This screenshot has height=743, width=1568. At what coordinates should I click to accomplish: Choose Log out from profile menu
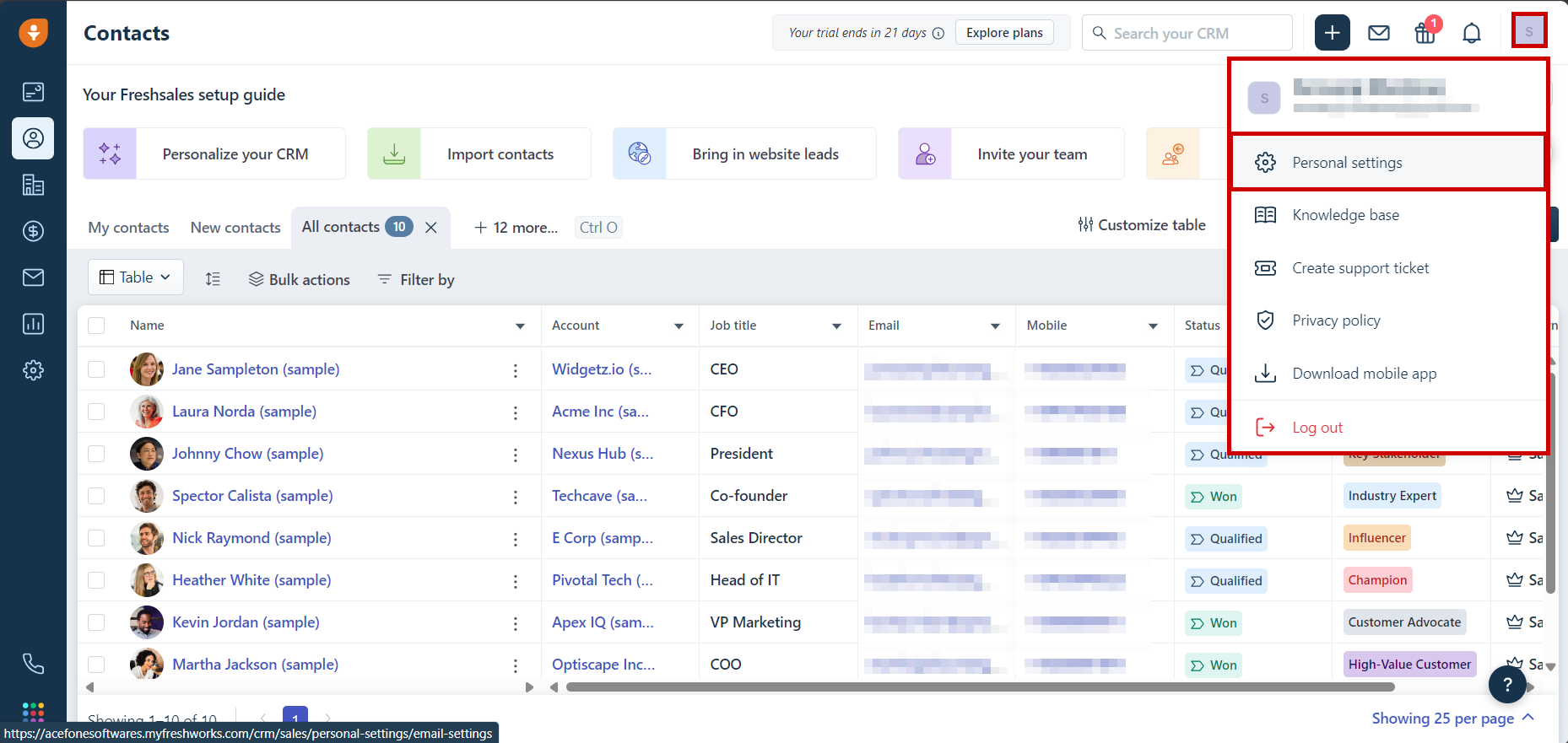point(1388,428)
